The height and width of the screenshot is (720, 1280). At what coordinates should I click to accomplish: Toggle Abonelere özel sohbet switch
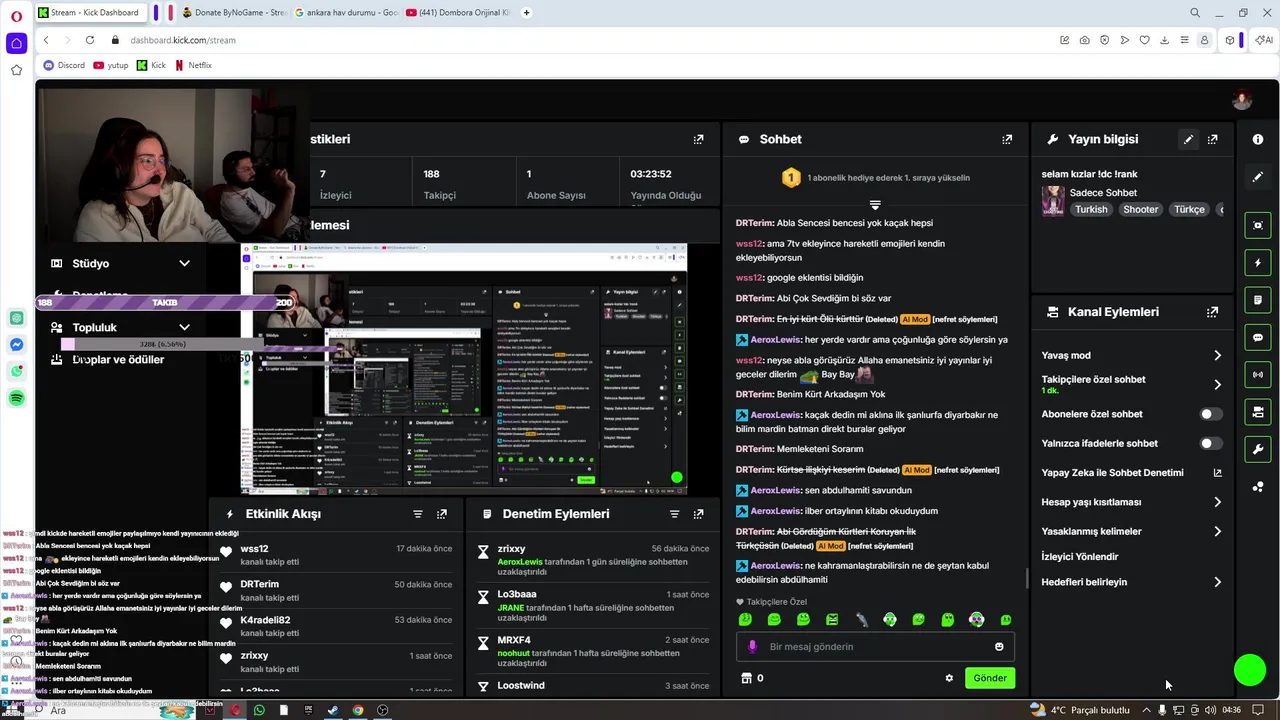tap(1210, 414)
